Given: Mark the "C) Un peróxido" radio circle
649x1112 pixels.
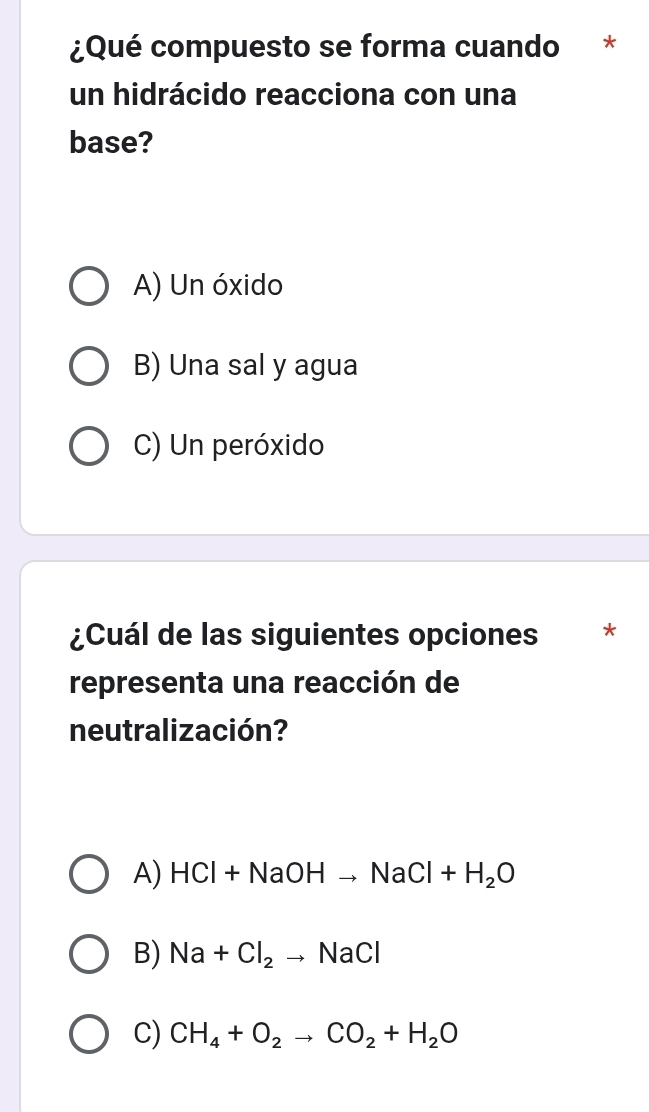Looking at the screenshot, I should [88, 446].
